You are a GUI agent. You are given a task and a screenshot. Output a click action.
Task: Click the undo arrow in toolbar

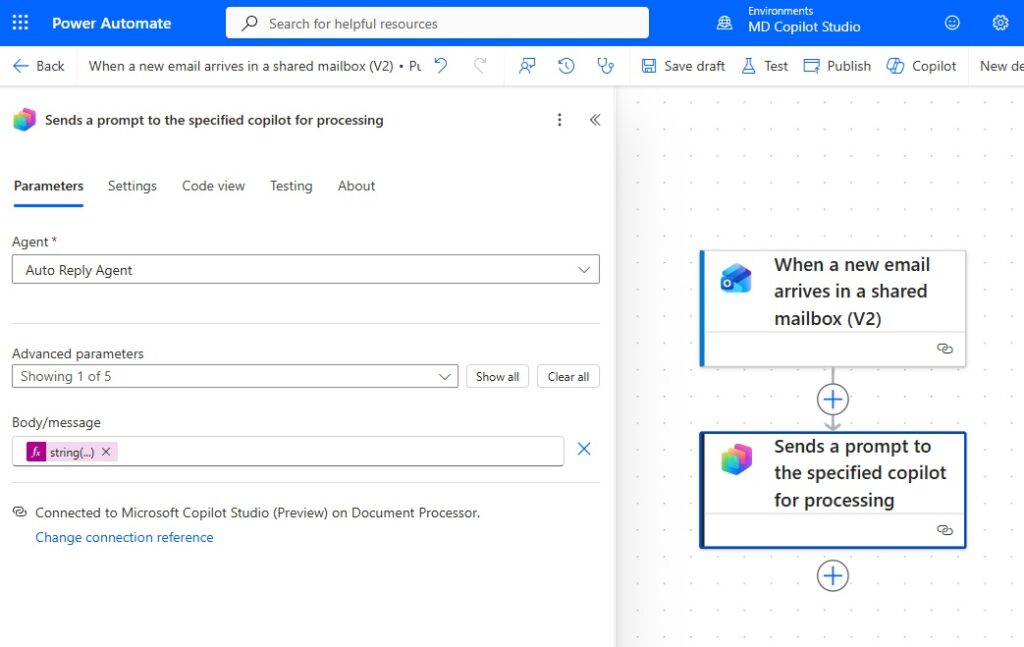[440, 66]
